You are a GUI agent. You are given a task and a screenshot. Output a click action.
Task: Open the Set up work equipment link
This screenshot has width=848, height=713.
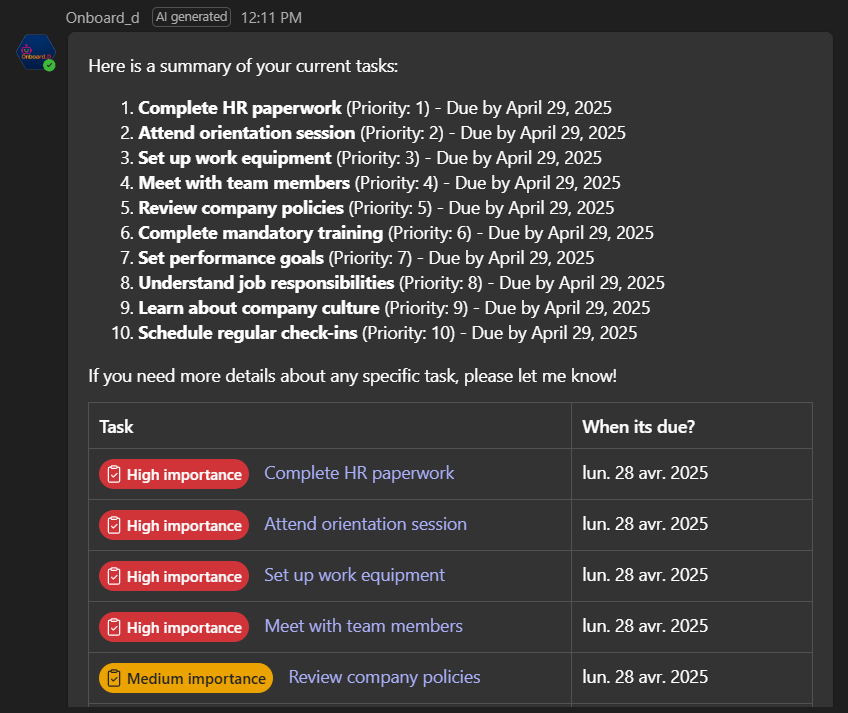(x=355, y=575)
